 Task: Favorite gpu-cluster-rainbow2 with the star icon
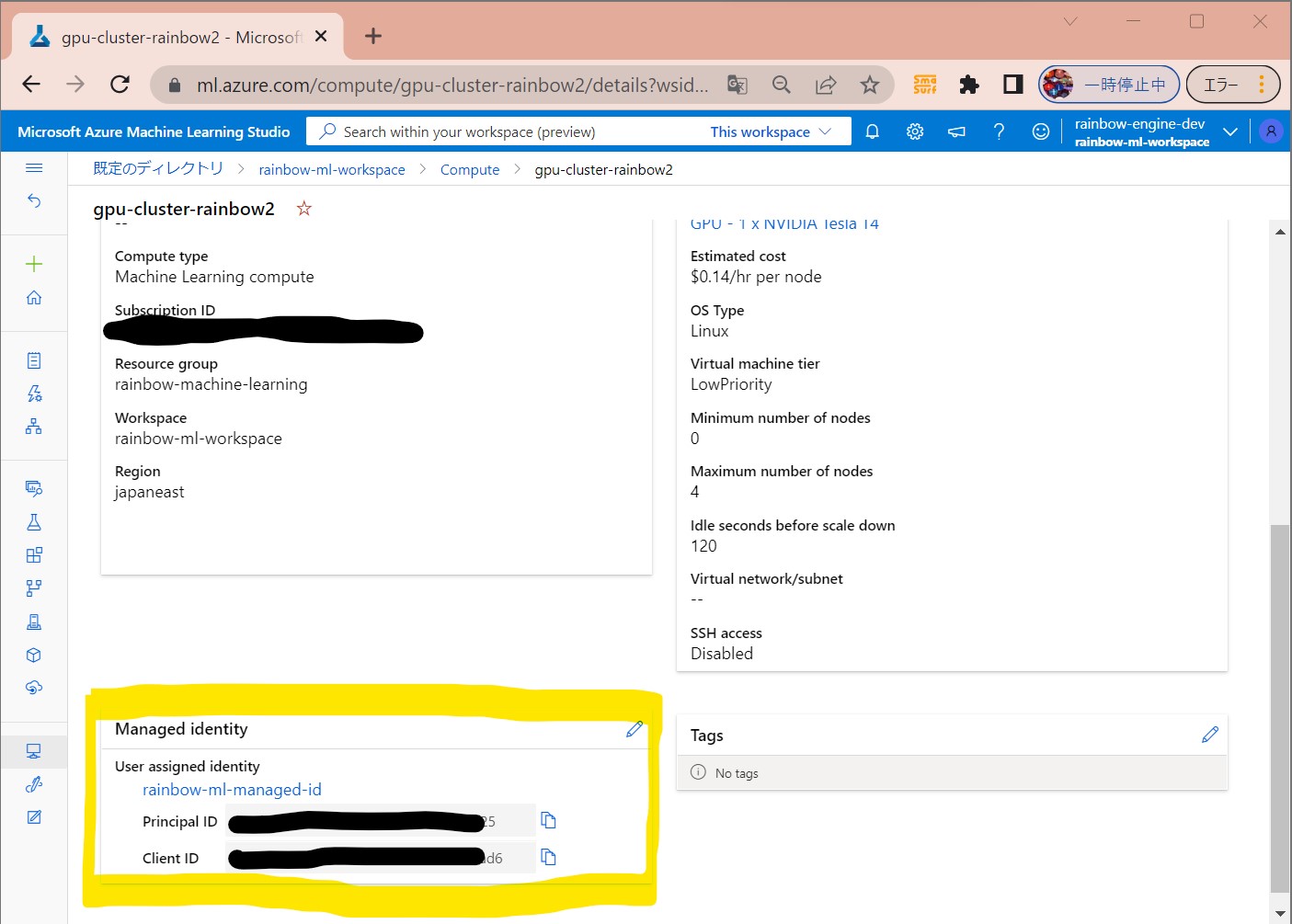point(304,209)
